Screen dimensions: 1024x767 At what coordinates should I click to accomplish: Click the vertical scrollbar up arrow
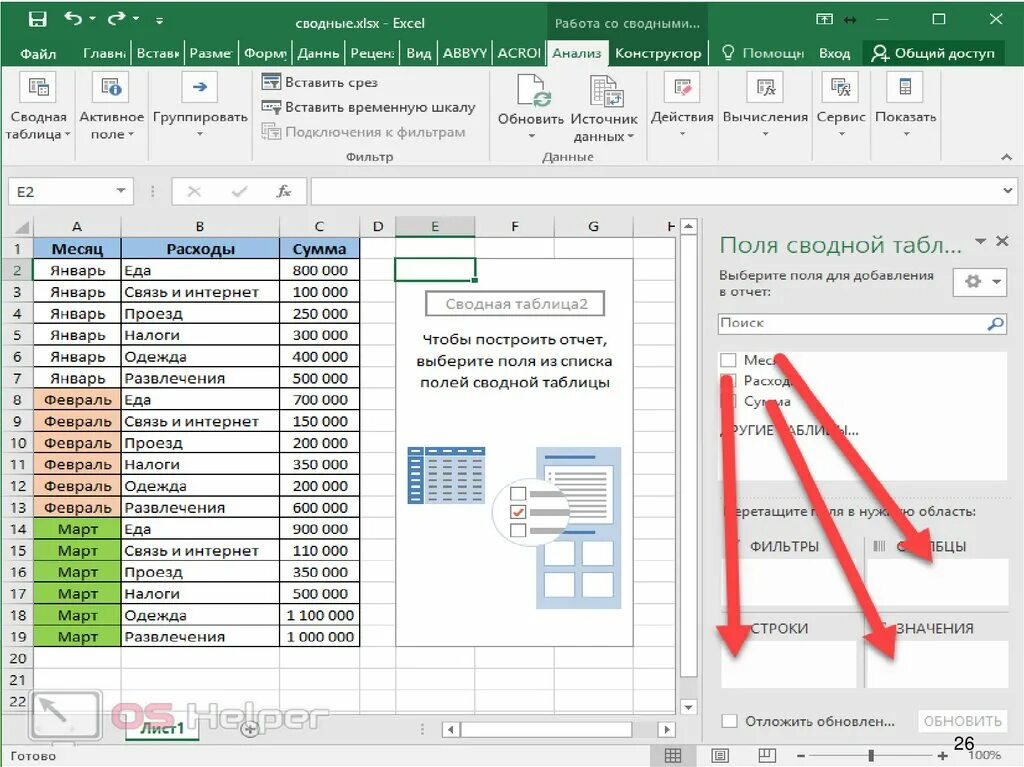click(688, 226)
